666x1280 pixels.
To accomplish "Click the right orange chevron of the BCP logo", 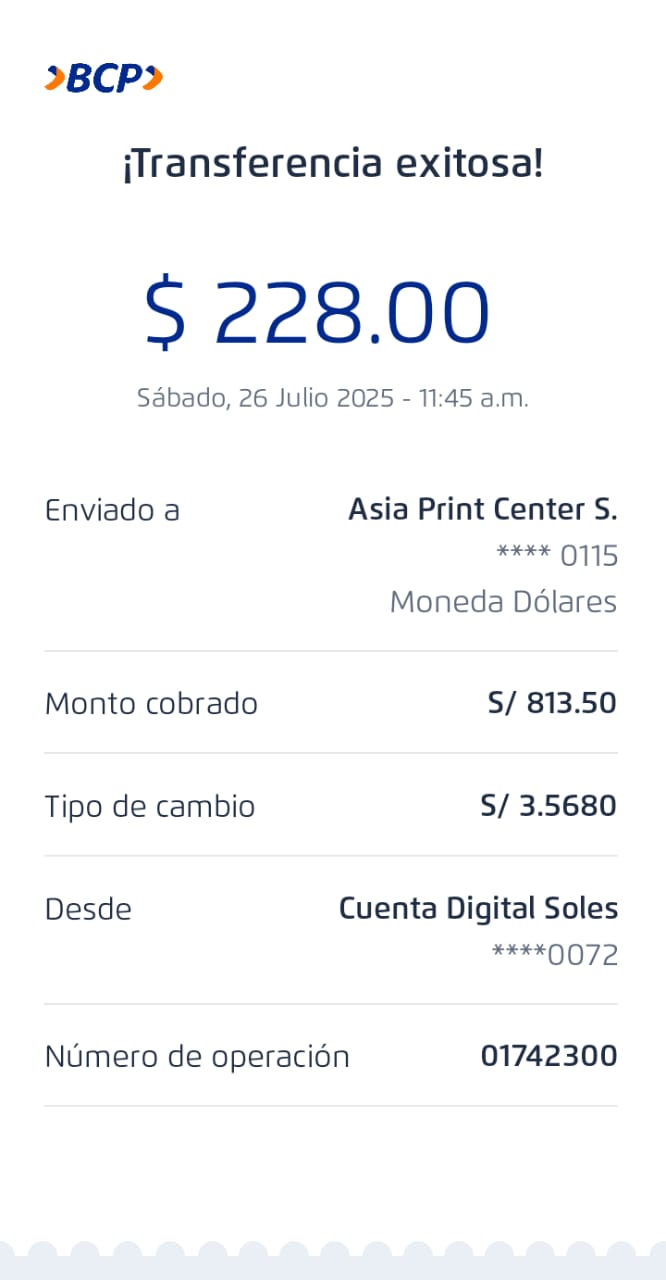I will pyautogui.click(x=152, y=78).
